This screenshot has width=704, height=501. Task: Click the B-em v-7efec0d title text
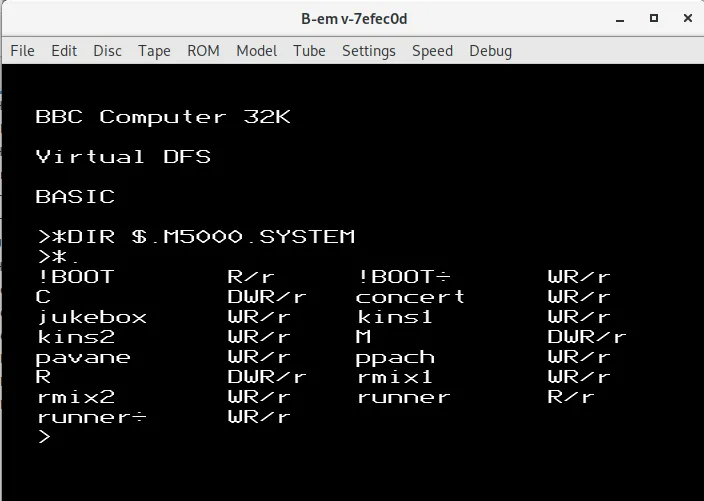[354, 19]
